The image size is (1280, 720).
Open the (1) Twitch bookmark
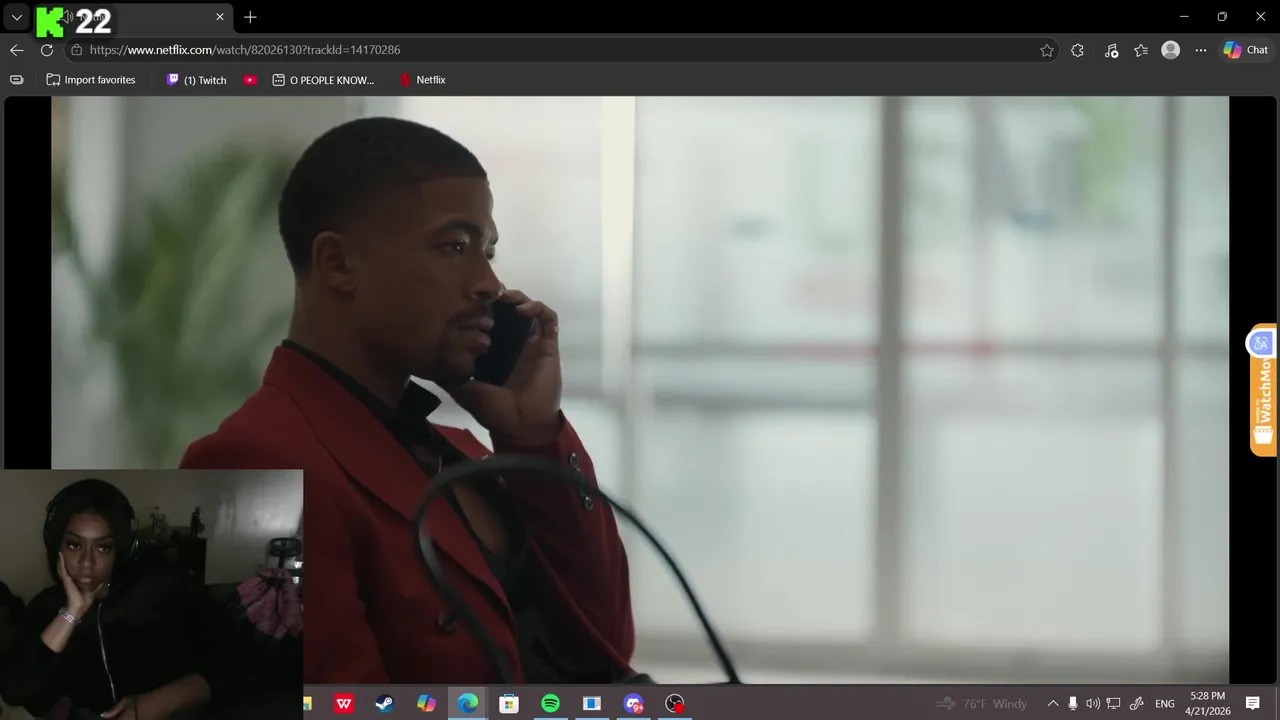click(x=197, y=80)
